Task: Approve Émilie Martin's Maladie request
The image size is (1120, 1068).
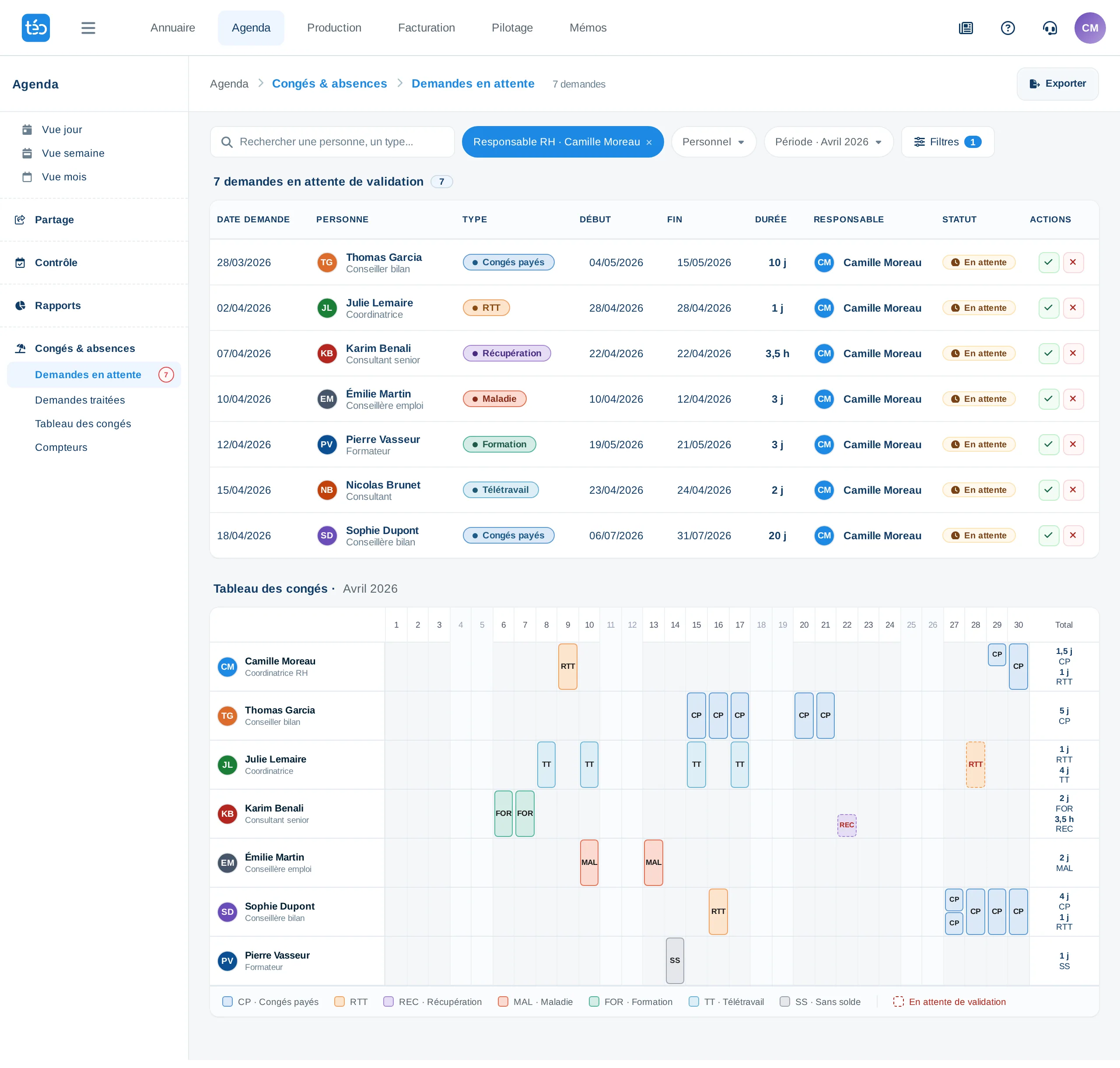Action: click(1048, 399)
